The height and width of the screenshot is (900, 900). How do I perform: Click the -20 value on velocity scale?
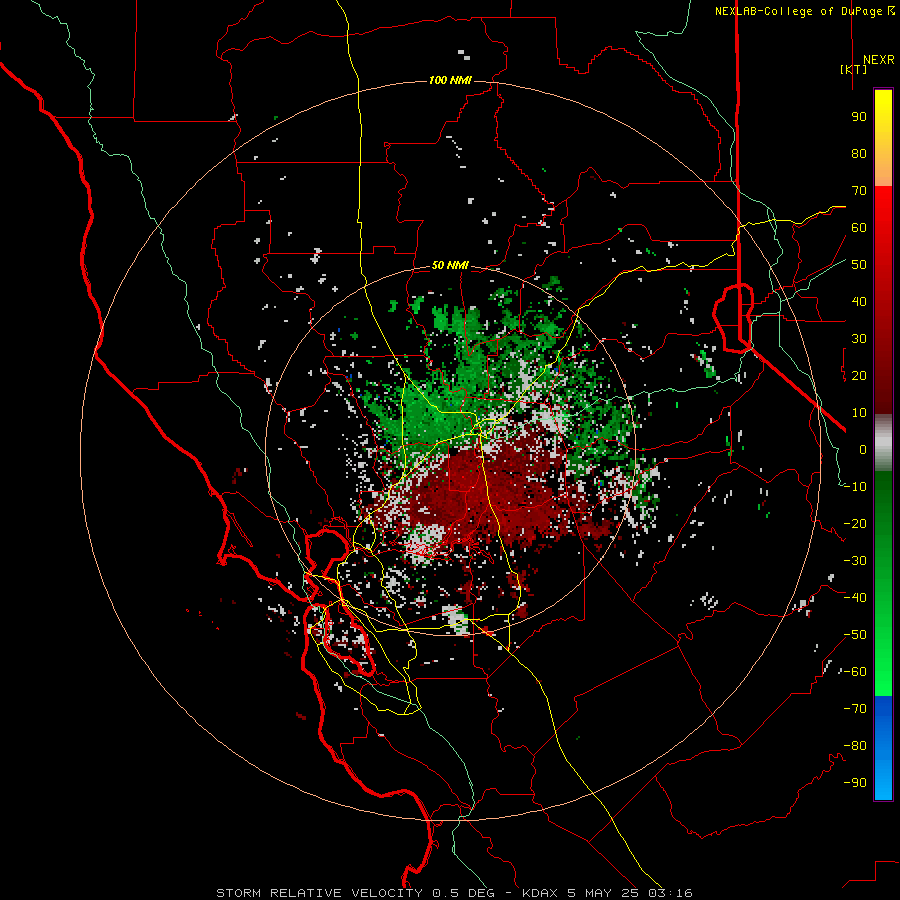click(855, 523)
